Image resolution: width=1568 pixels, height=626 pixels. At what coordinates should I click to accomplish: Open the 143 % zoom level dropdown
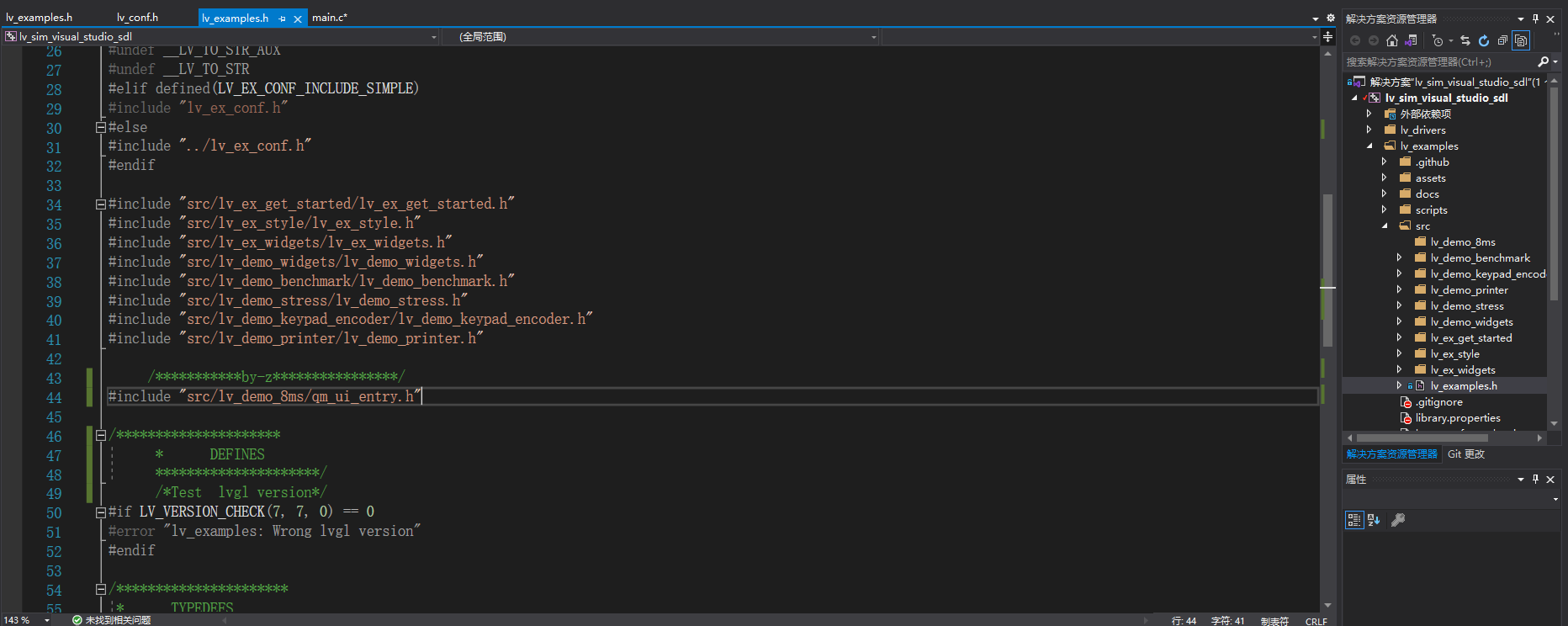pyautogui.click(x=47, y=620)
